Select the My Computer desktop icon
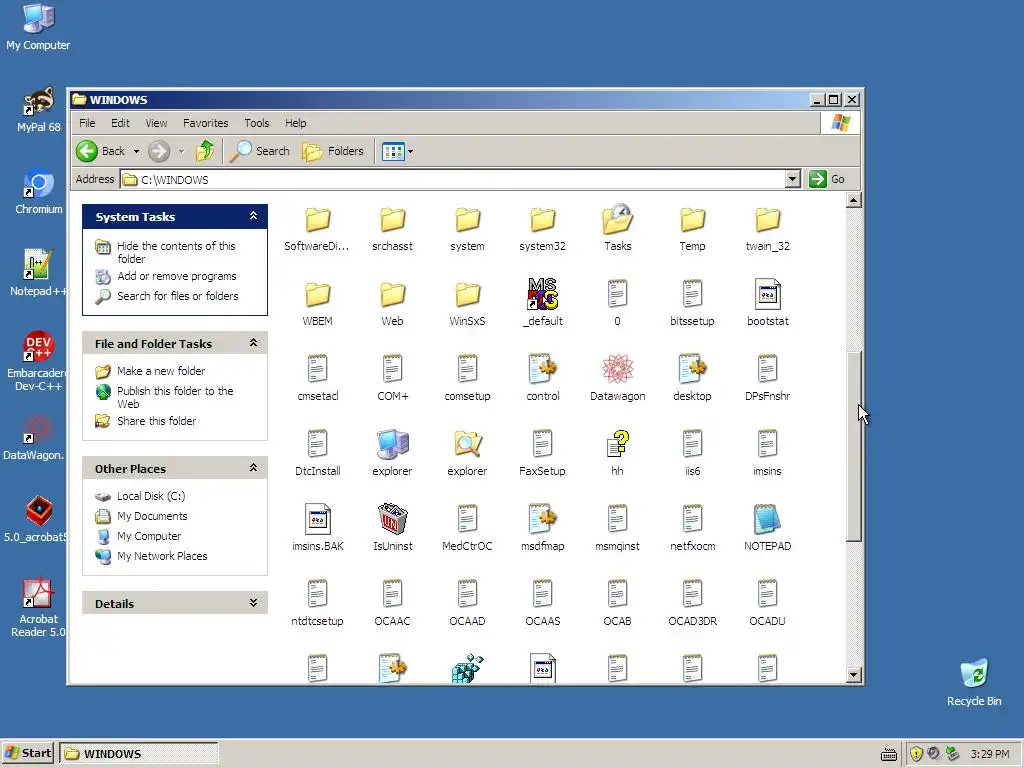This screenshot has height=768, width=1024. 38,27
